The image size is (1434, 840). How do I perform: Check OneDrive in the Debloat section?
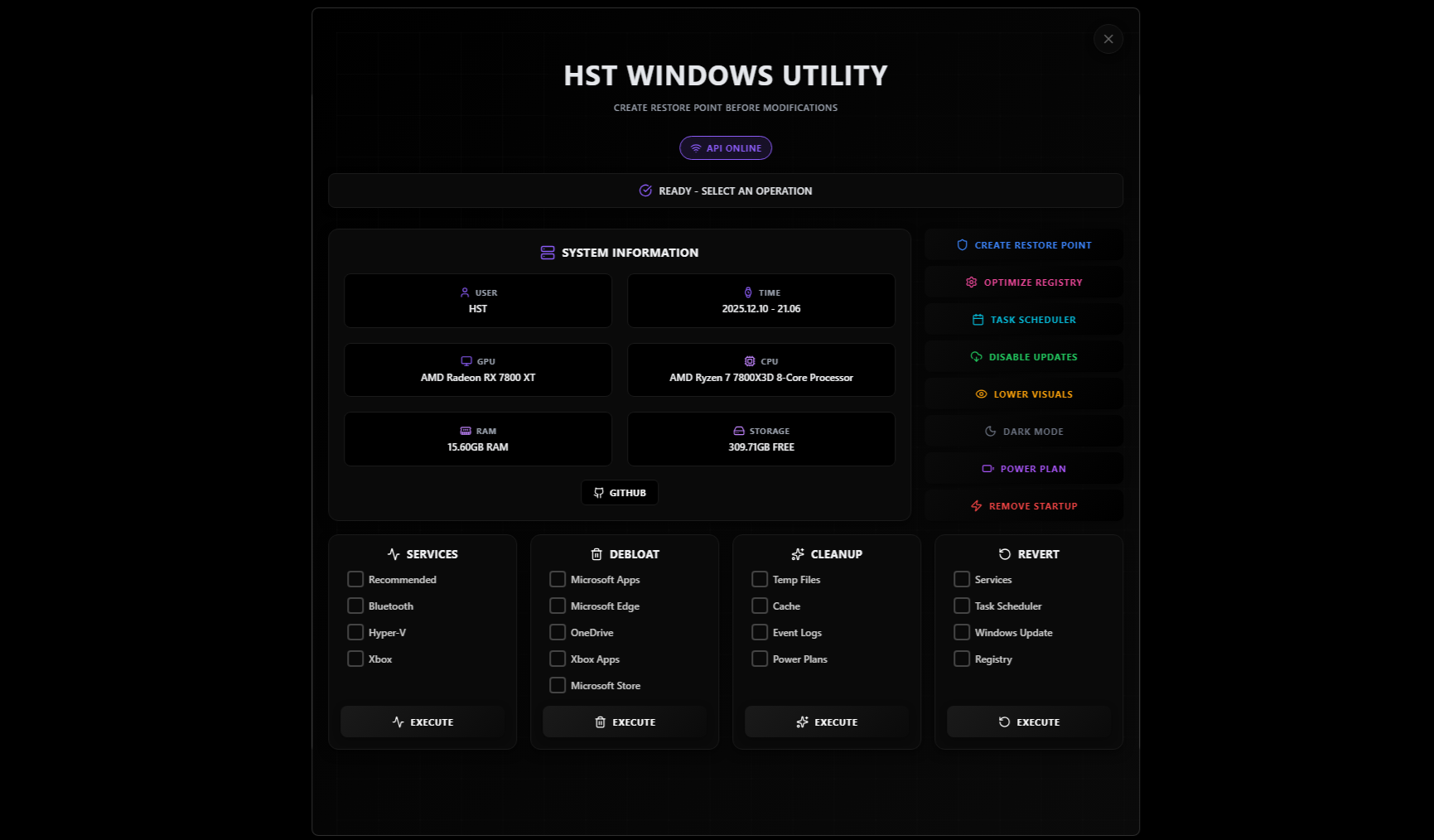pyautogui.click(x=558, y=632)
